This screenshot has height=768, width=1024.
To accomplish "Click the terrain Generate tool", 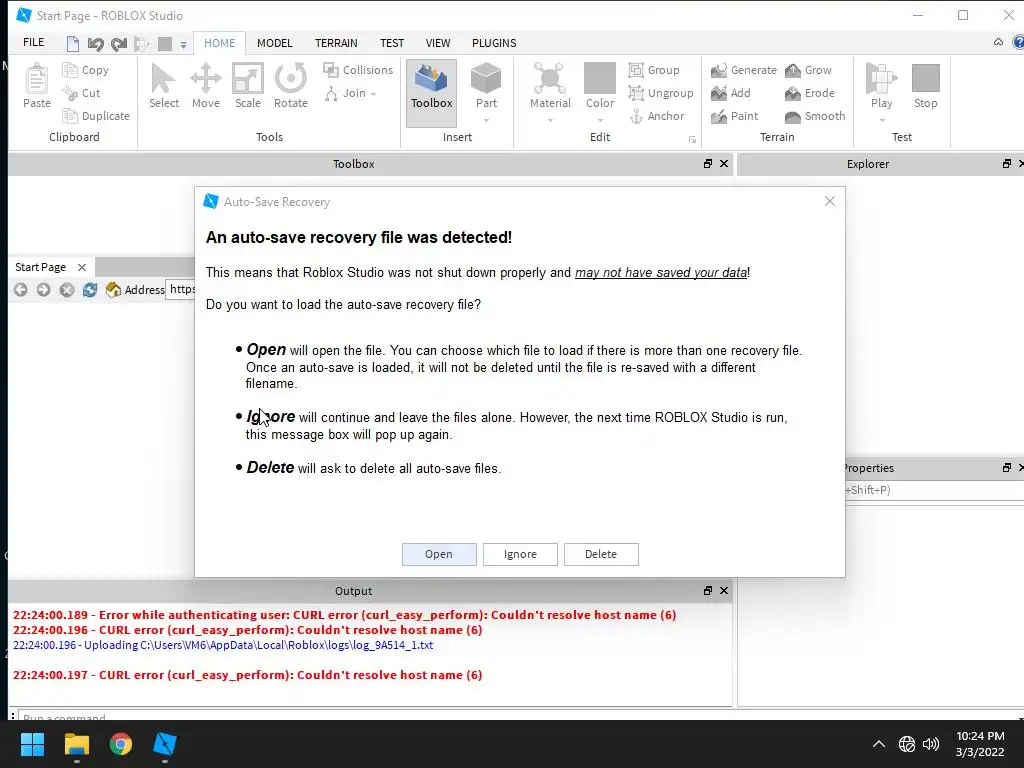I will coord(744,70).
